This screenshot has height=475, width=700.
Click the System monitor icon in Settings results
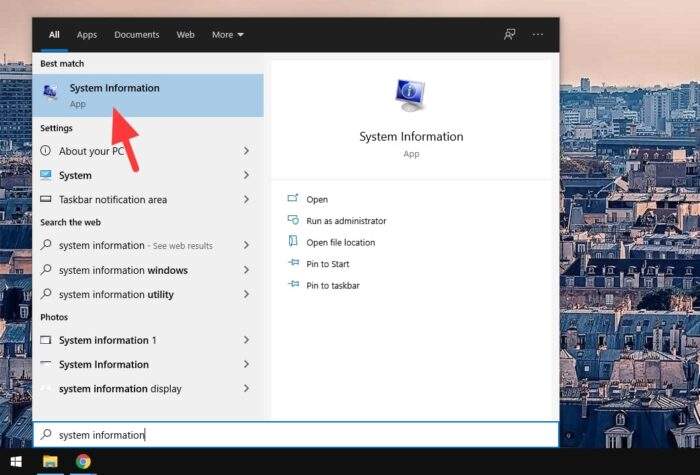(x=46, y=175)
